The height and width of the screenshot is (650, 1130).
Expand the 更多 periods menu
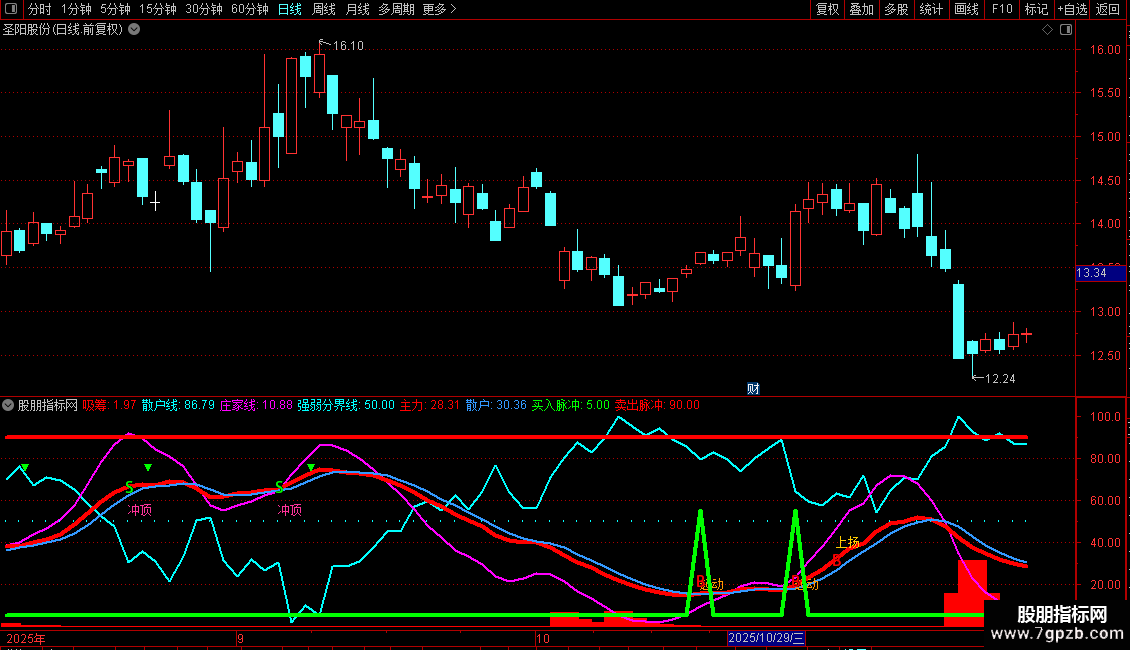pyautogui.click(x=439, y=9)
